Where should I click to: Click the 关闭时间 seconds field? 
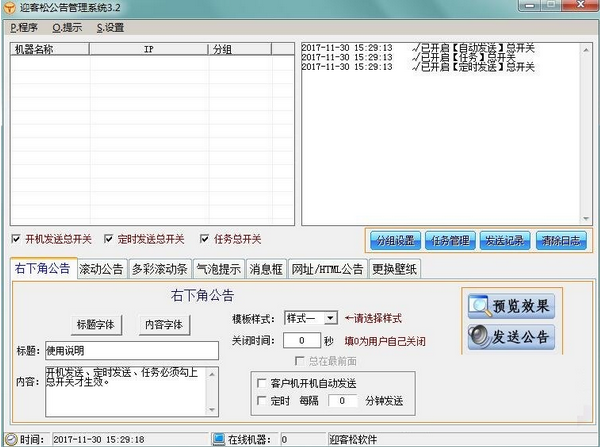coord(302,341)
